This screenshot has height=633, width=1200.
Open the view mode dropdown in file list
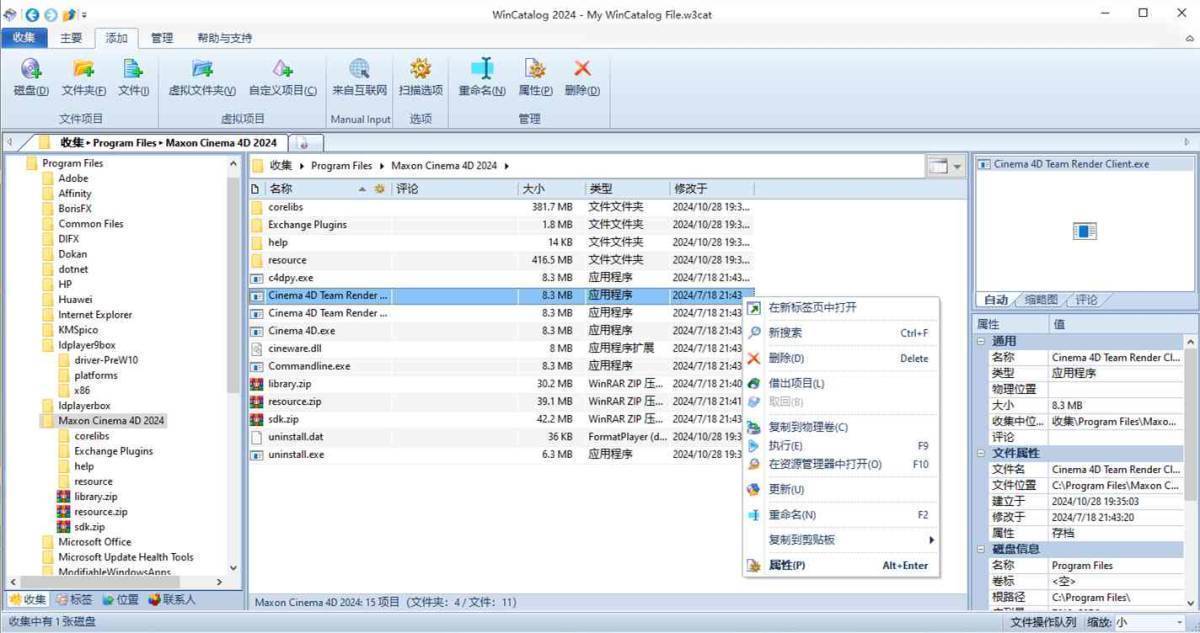click(x=957, y=166)
